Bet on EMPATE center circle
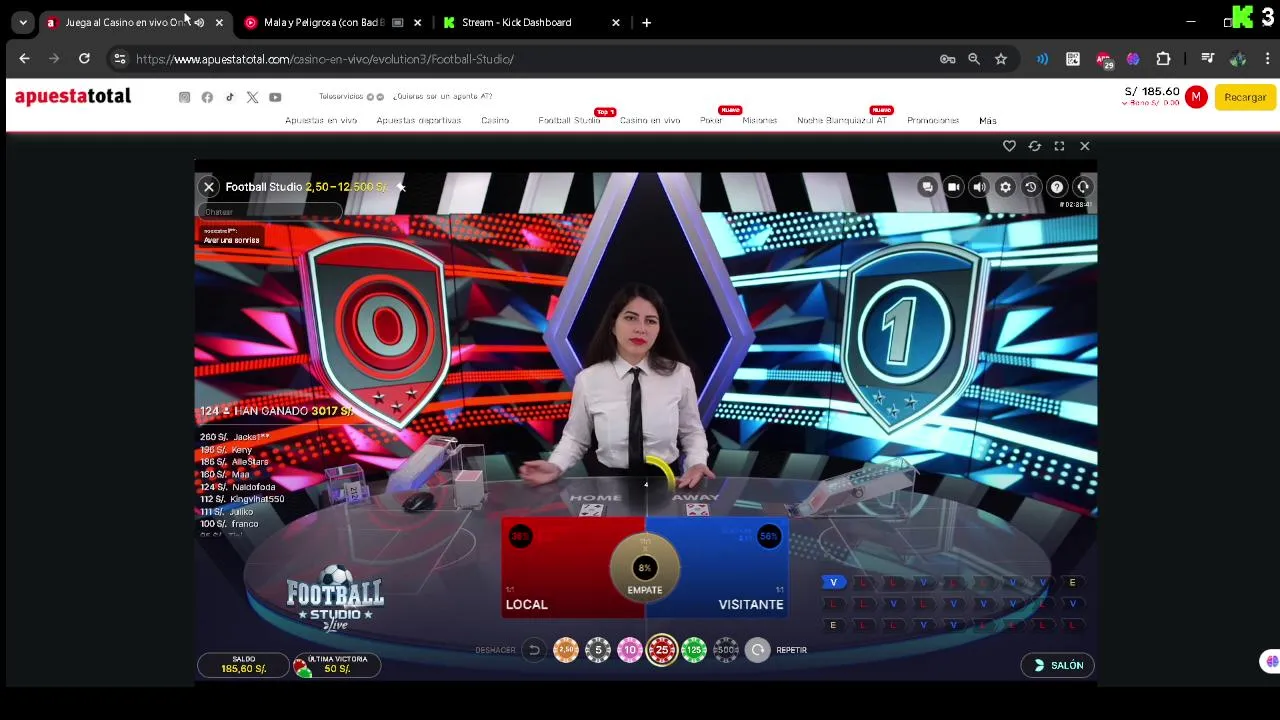The width and height of the screenshot is (1280, 720). point(645,568)
